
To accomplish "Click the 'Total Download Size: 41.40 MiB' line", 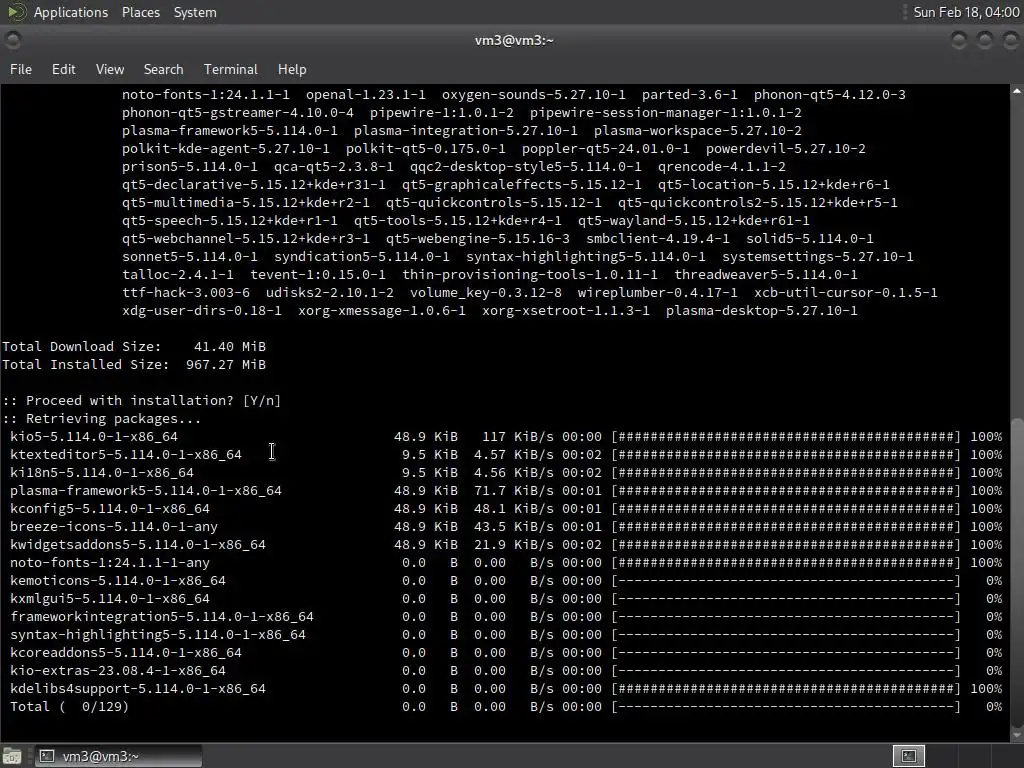I will point(134,347).
